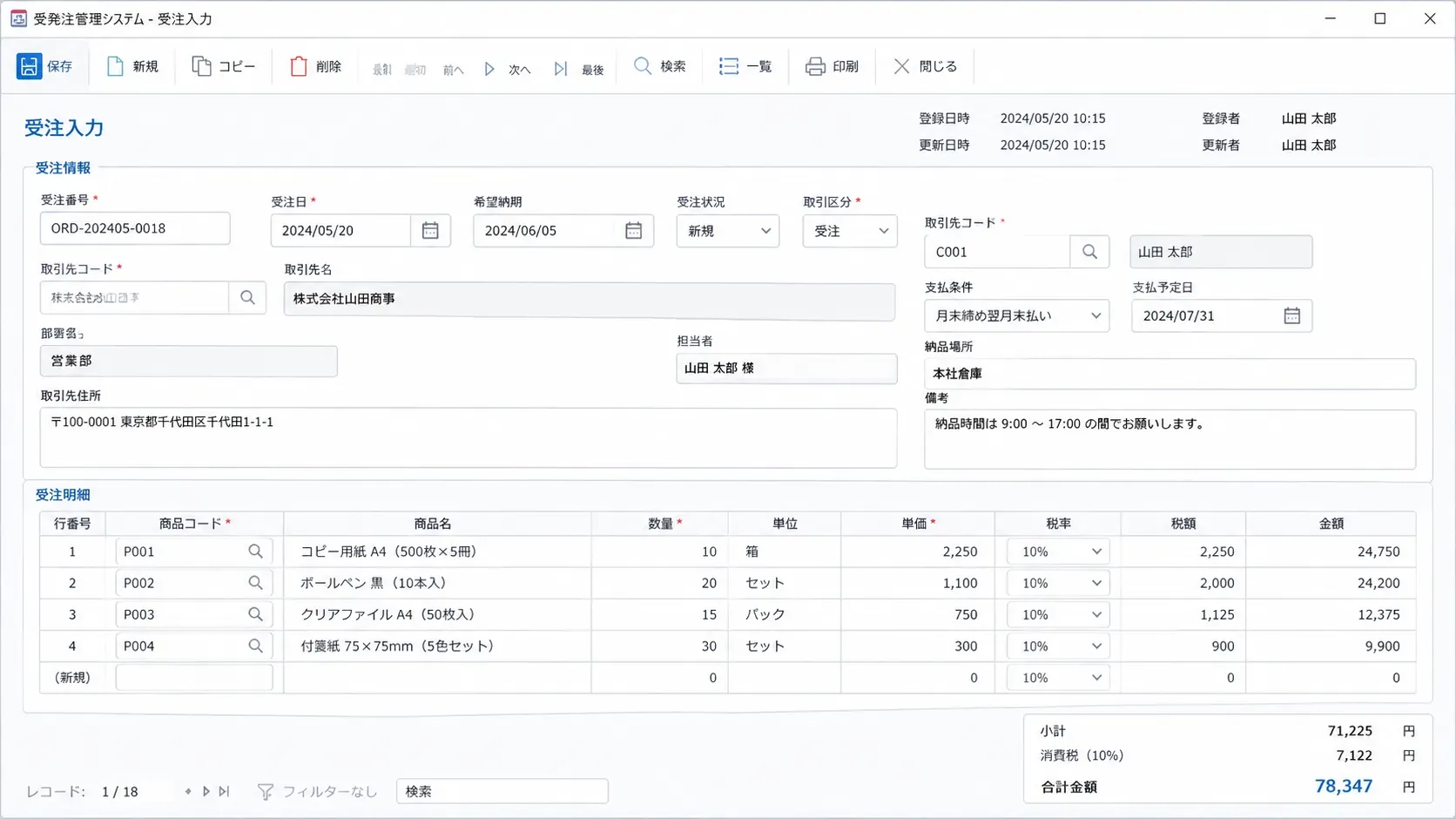Image resolution: width=1456 pixels, height=819 pixels.
Task: Select amount 9,900 in row 4
Action: pyautogui.click(x=1331, y=646)
